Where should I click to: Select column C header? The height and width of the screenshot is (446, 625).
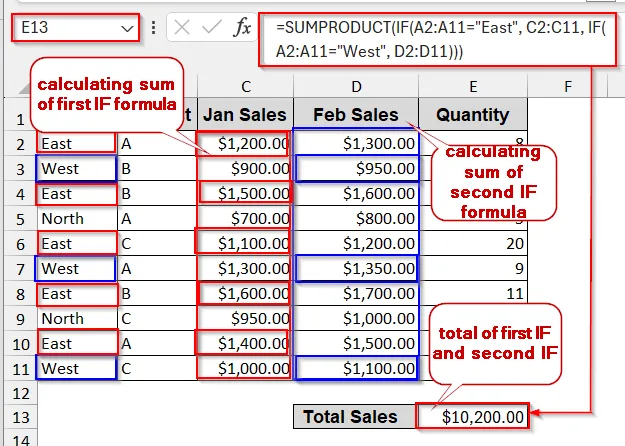point(245,86)
